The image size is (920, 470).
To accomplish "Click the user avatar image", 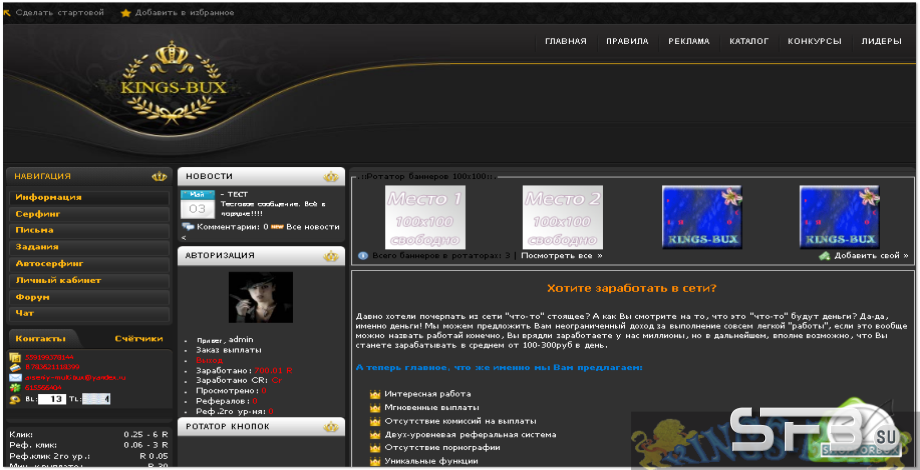I will [x=261, y=297].
